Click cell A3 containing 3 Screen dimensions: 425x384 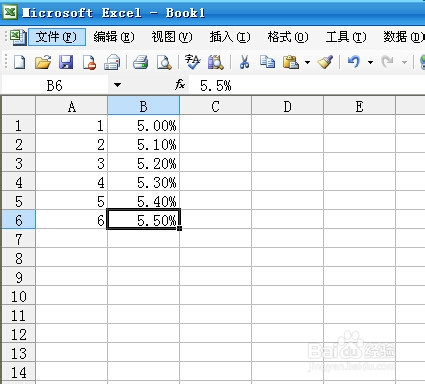72,163
